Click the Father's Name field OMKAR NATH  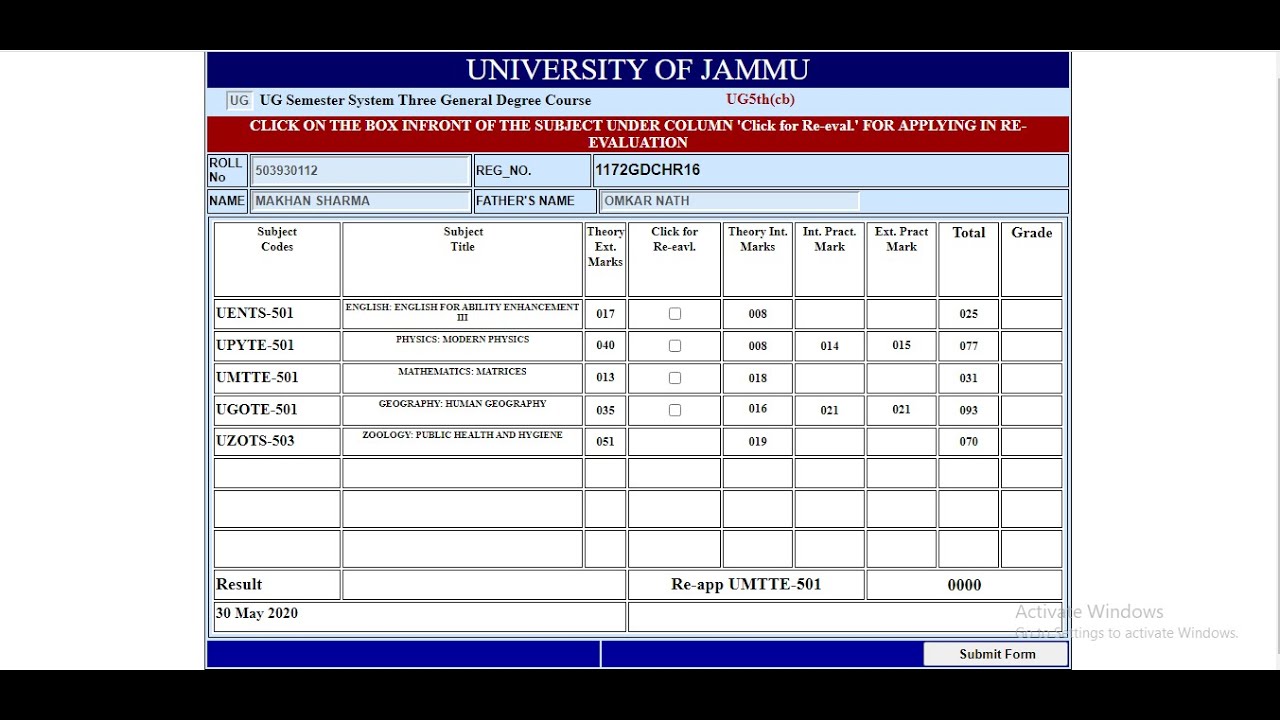pos(729,201)
